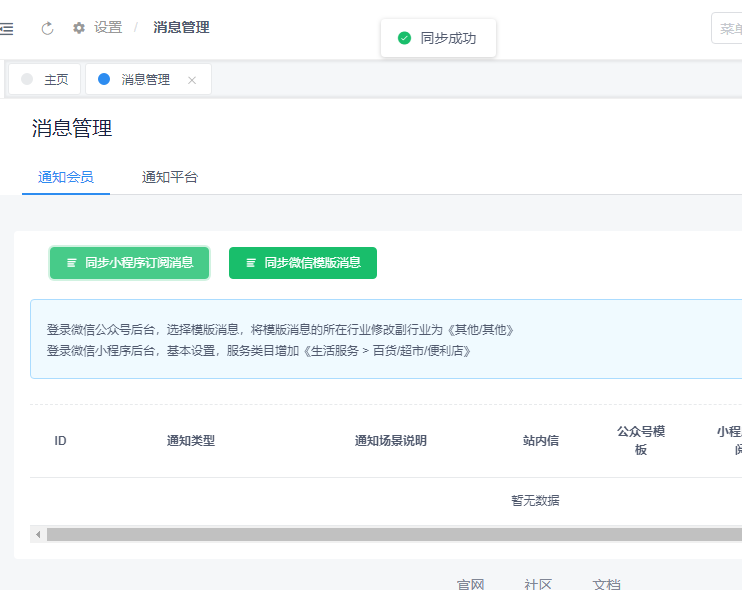Close the 消息管理 page tab
Viewport: 742px width, 590px height.
[x=192, y=80]
